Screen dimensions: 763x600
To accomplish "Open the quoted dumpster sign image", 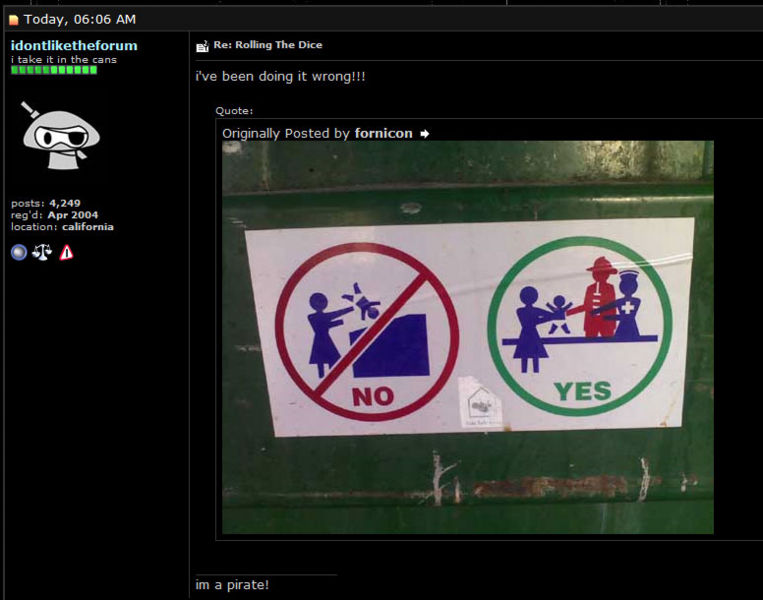I will point(468,337).
